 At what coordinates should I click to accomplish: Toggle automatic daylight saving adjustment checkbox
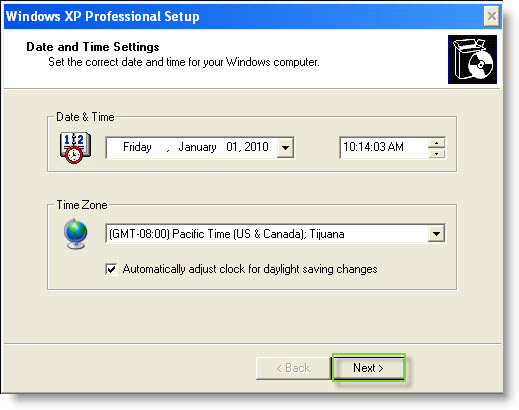pyautogui.click(x=111, y=269)
